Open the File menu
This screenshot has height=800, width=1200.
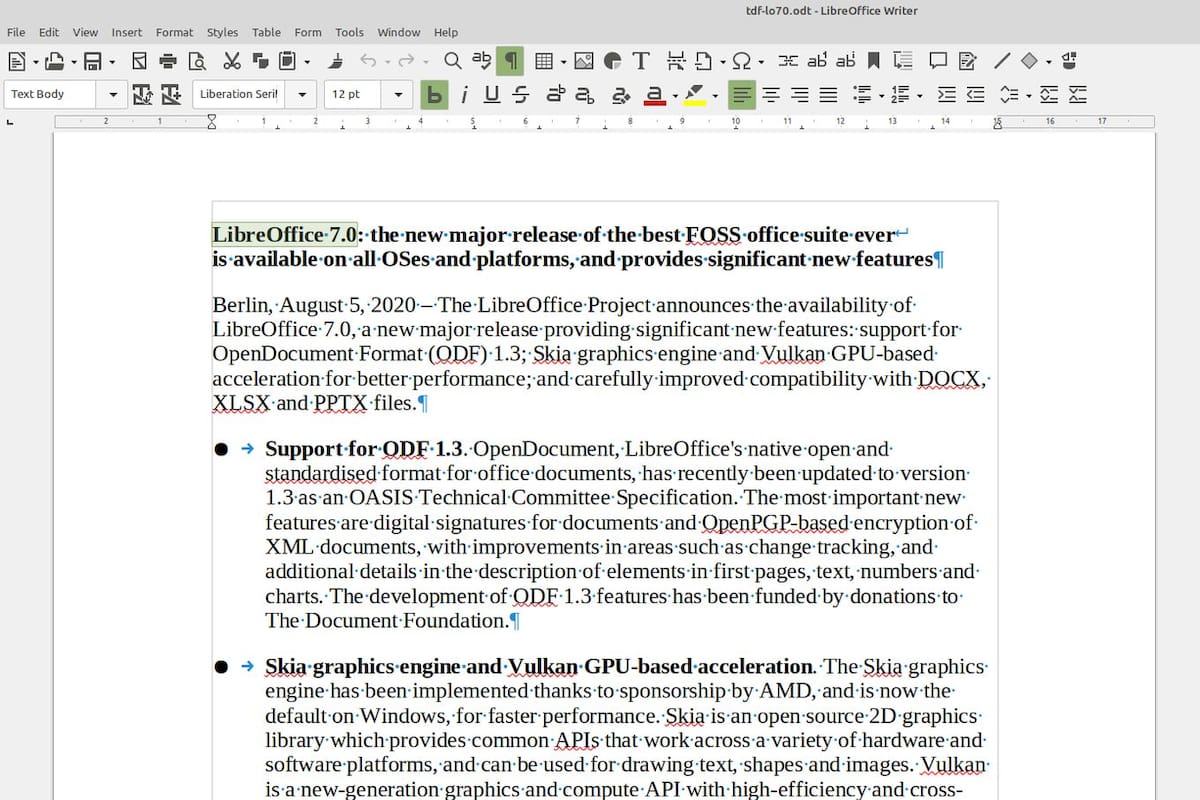(16, 32)
